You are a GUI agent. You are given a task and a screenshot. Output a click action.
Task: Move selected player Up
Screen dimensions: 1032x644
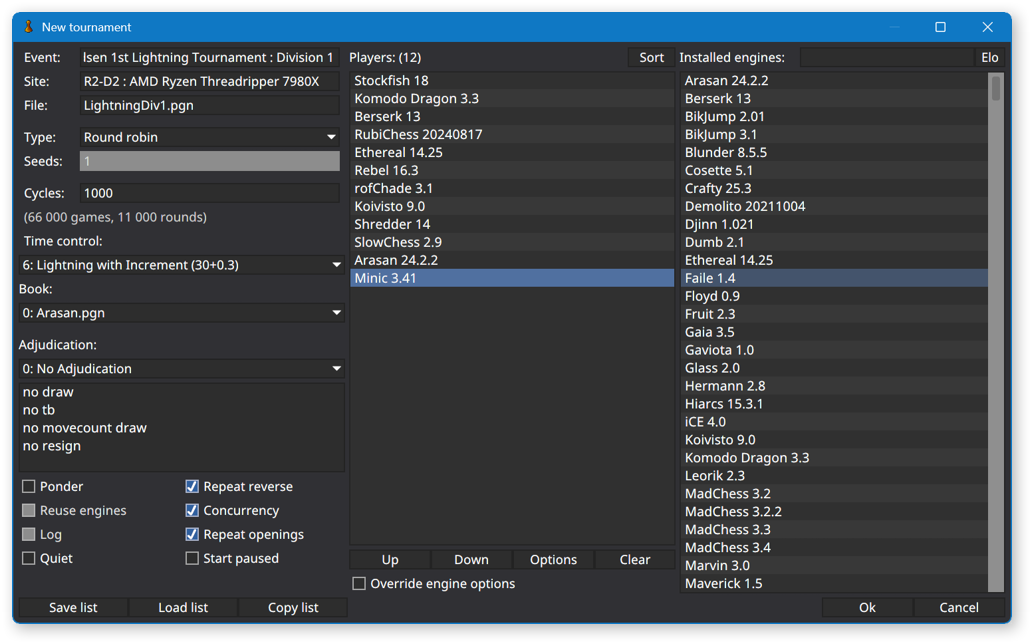(390, 560)
